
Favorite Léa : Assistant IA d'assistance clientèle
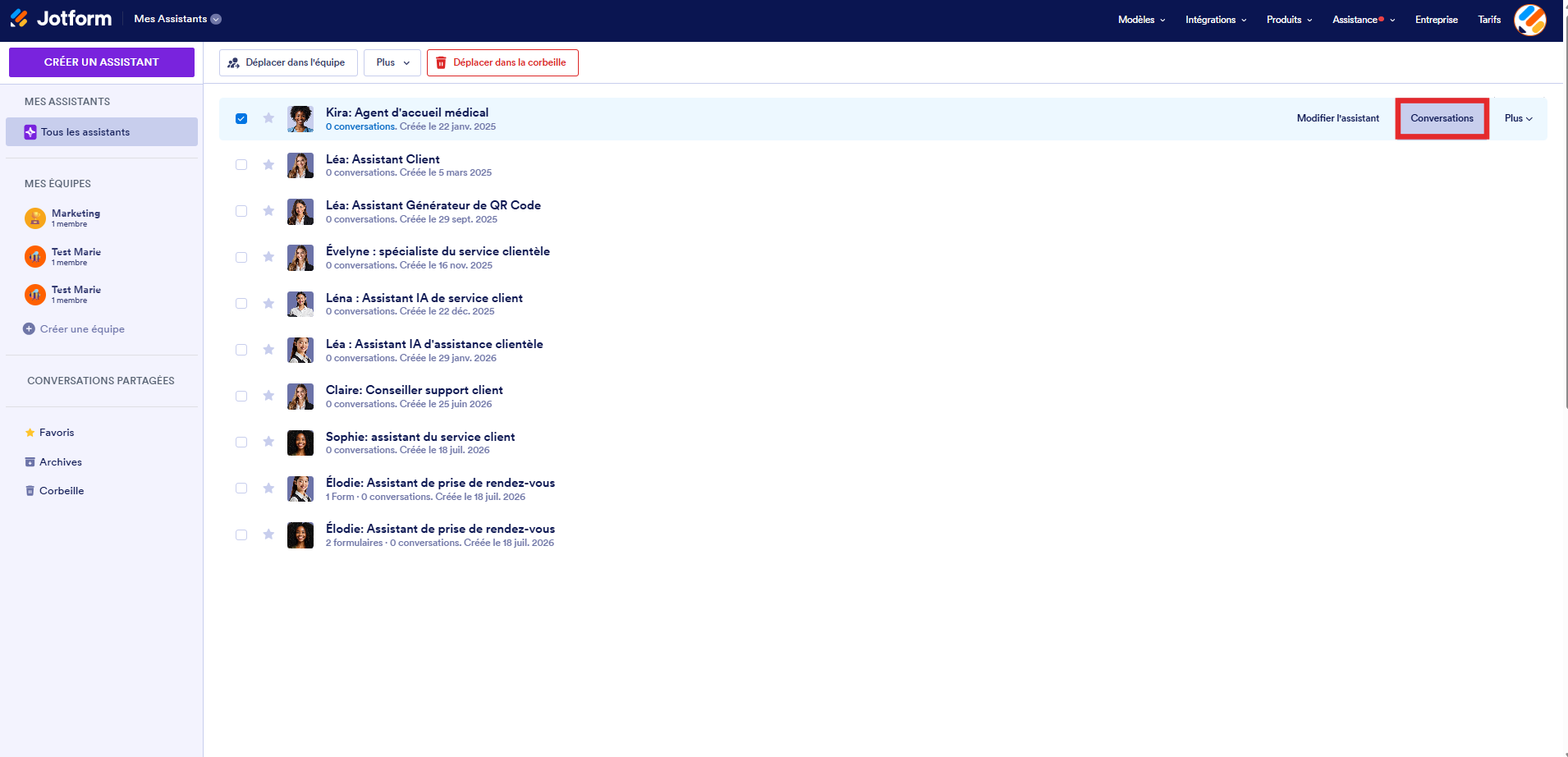pos(268,350)
